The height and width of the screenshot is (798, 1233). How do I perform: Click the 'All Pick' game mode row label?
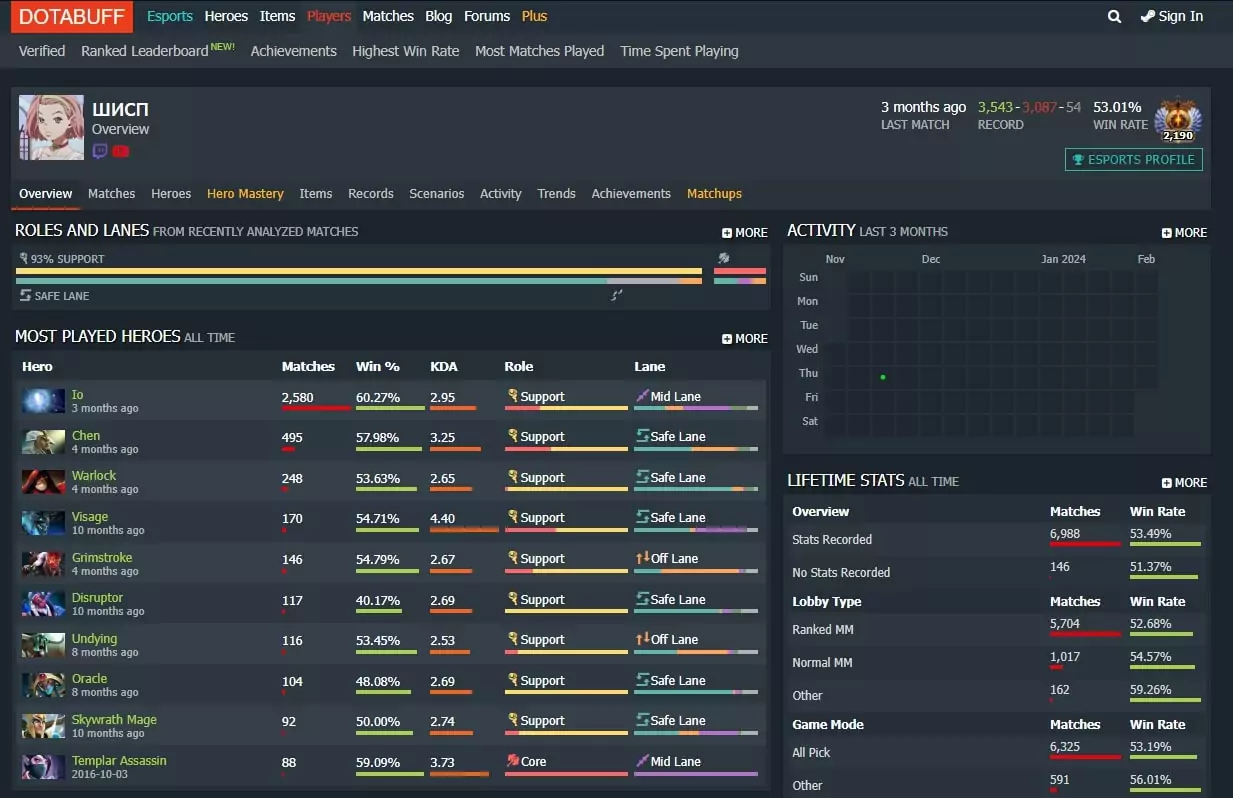pos(812,753)
